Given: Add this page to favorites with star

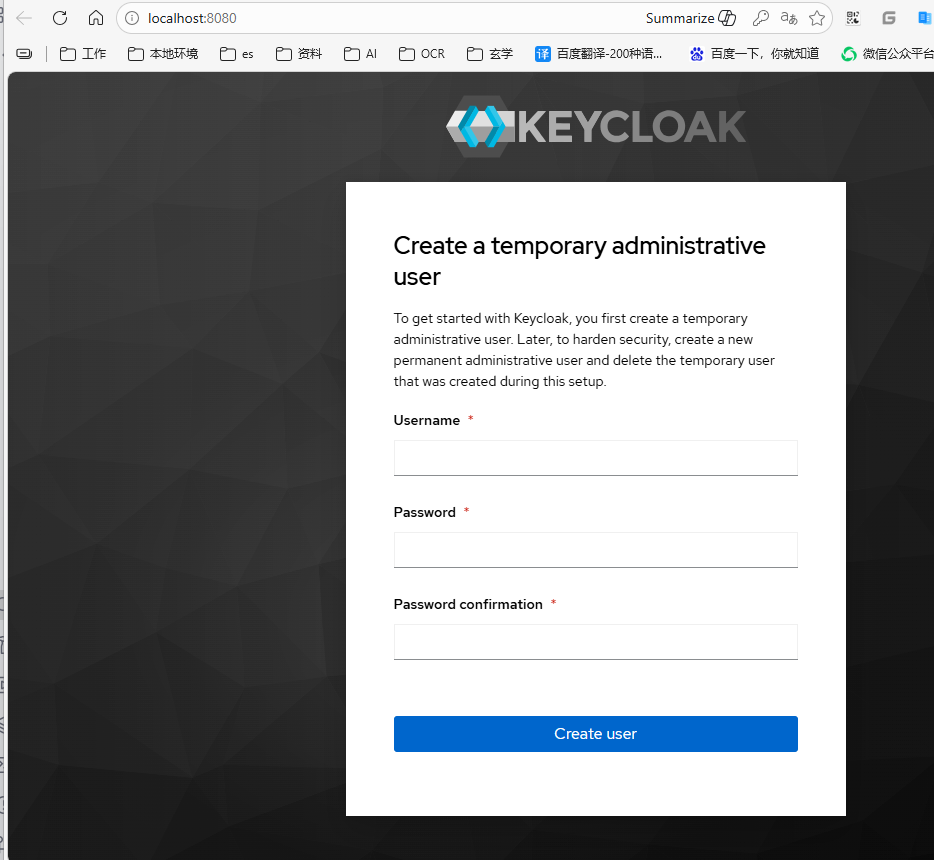Looking at the screenshot, I should 817,18.
